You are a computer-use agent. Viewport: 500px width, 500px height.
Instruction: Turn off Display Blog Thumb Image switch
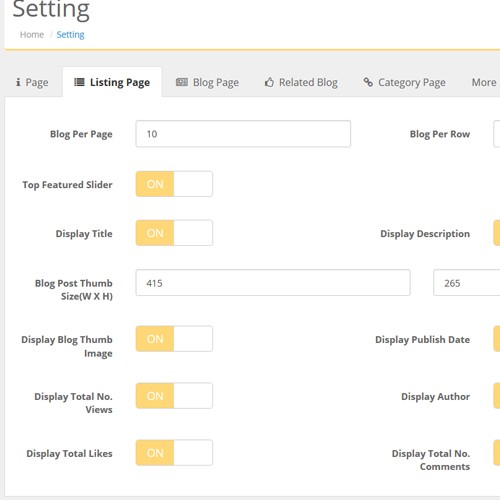point(174,339)
